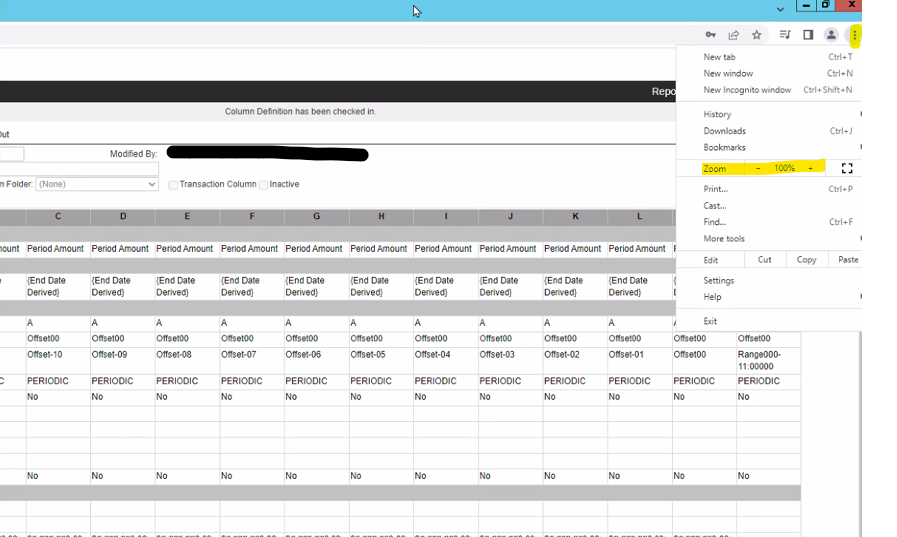Check the Inactive checkbox
Screen dimensions: 897x537
click(x=263, y=185)
